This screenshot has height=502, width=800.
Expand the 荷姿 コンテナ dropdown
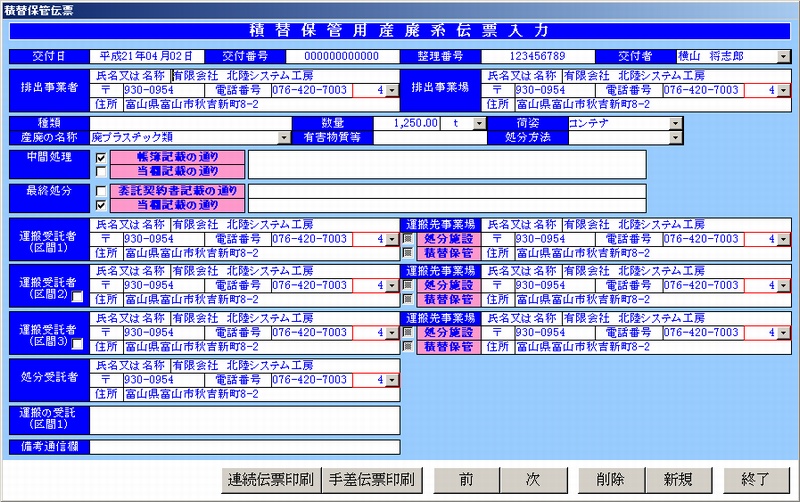[x=676, y=123]
